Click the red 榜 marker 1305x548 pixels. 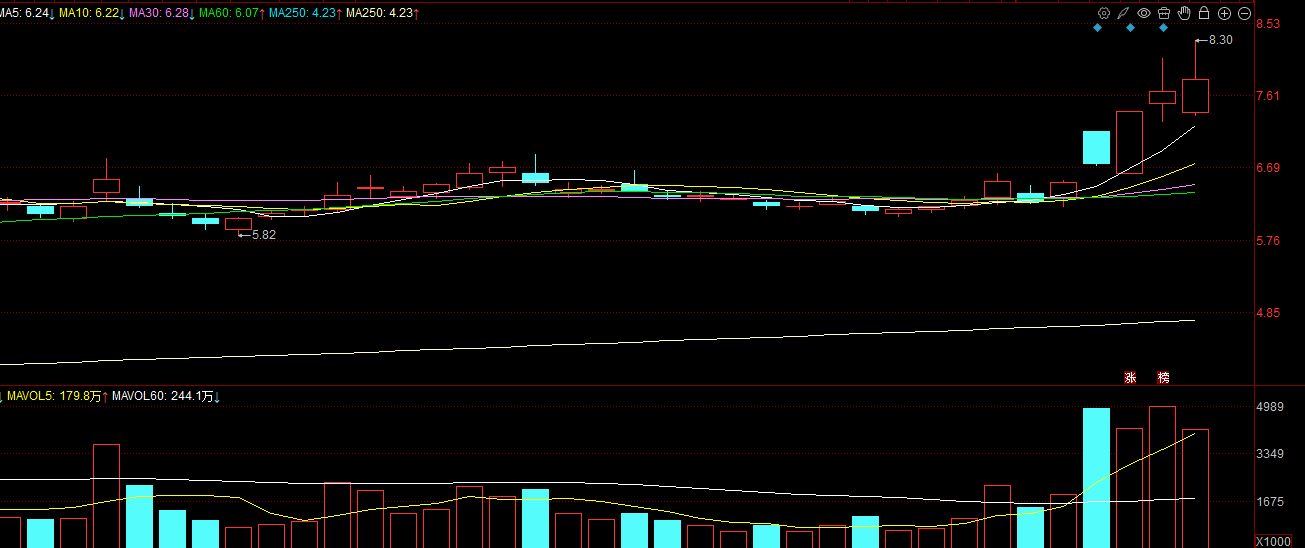1163,377
